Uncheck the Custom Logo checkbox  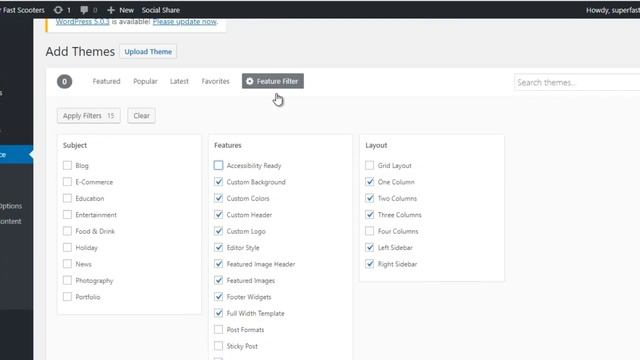(x=218, y=231)
